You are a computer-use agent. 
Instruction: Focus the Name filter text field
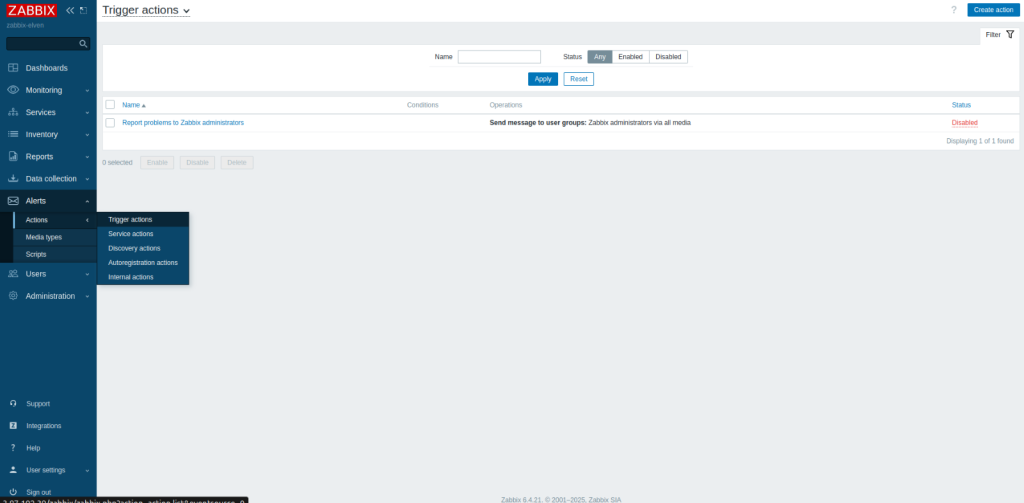click(x=499, y=57)
